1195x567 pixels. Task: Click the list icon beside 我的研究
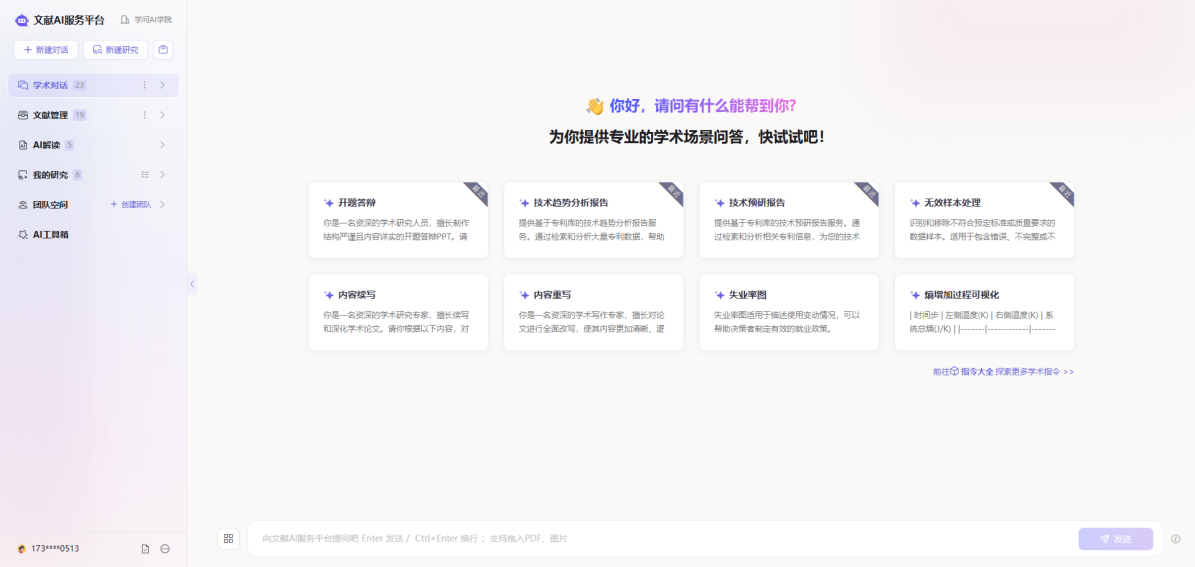tap(145, 175)
